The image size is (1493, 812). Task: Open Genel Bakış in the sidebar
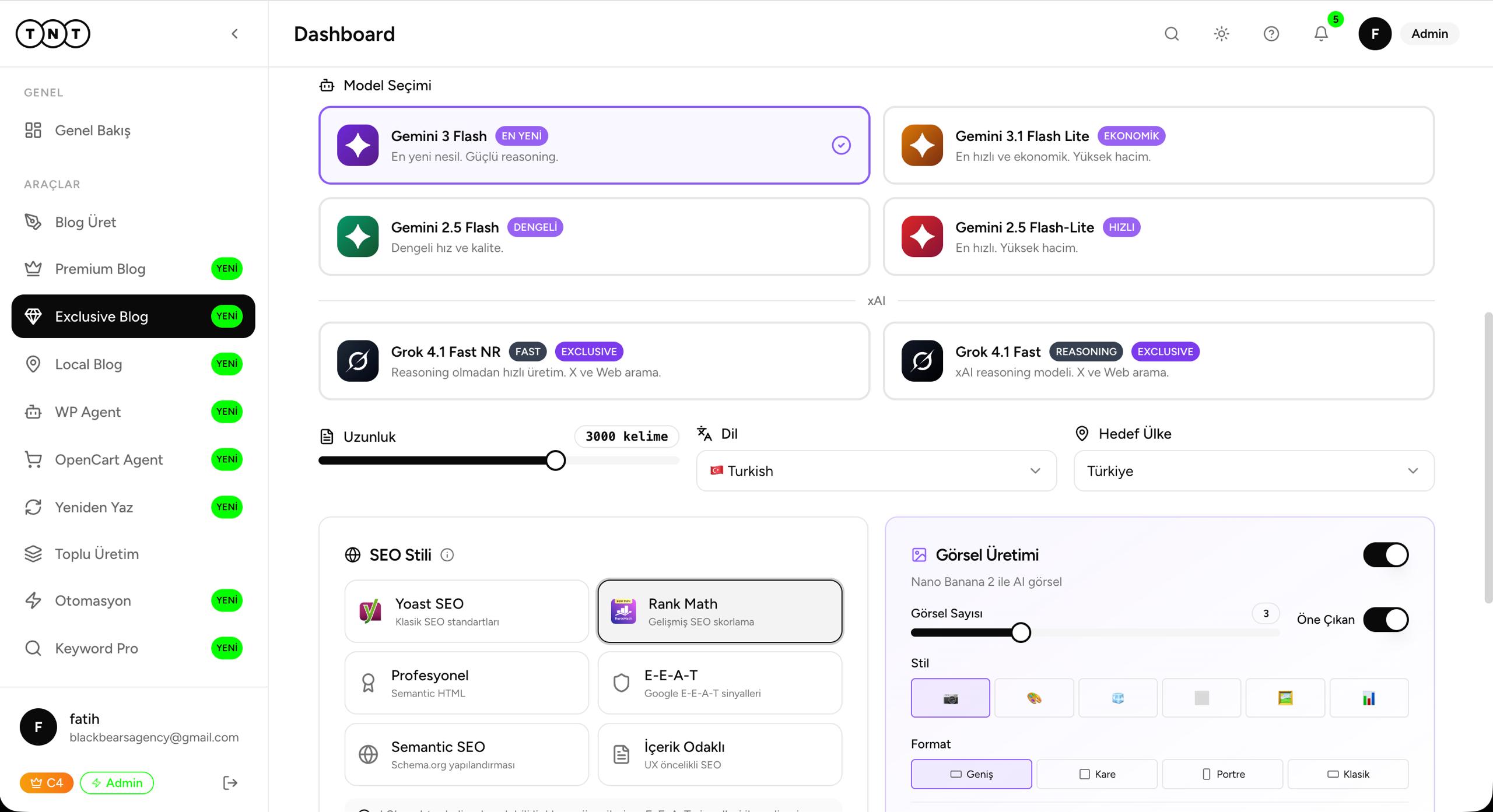click(x=134, y=131)
